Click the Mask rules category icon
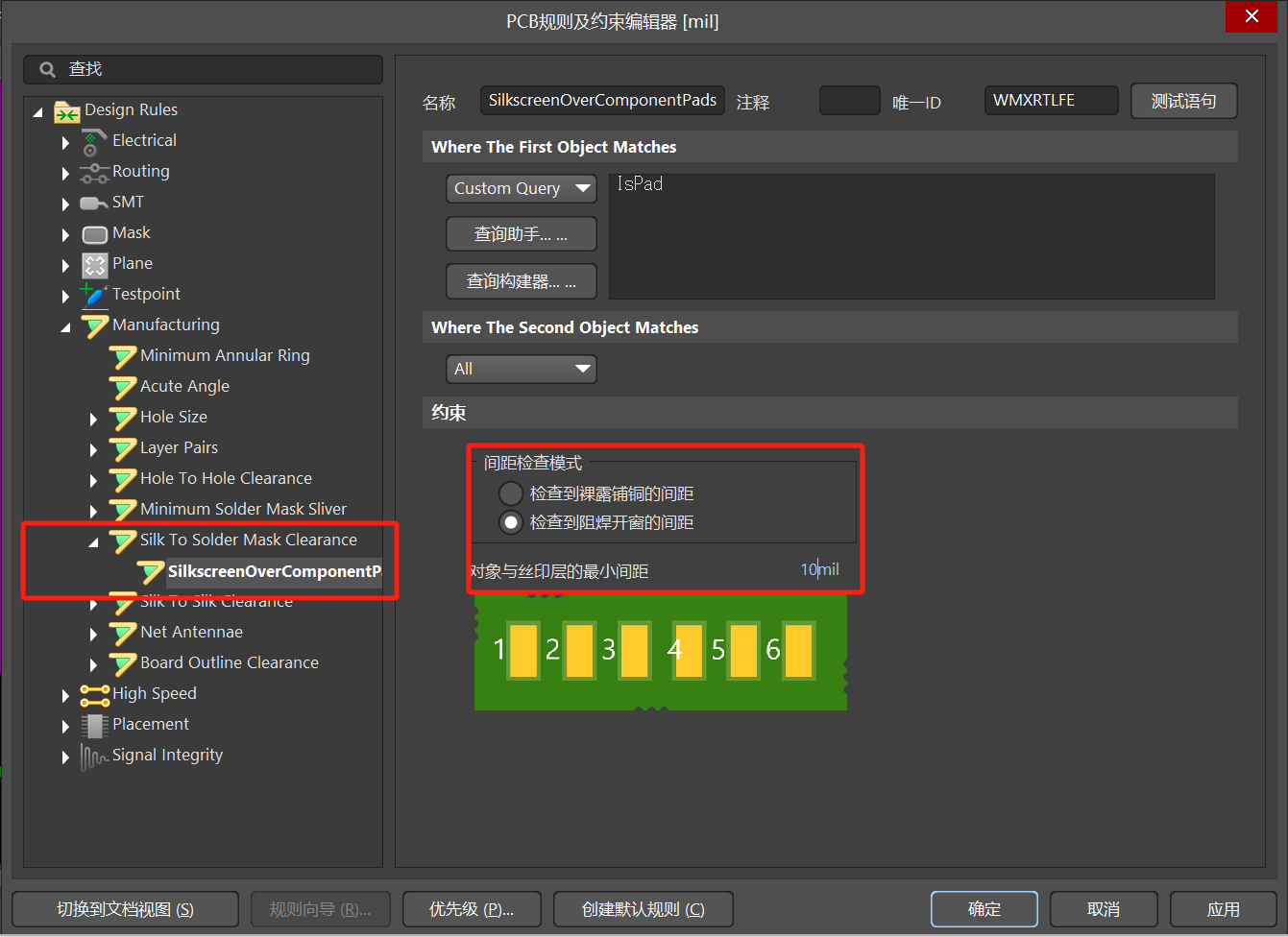Screen dimensions: 1288x937 pyautogui.click(x=94, y=234)
